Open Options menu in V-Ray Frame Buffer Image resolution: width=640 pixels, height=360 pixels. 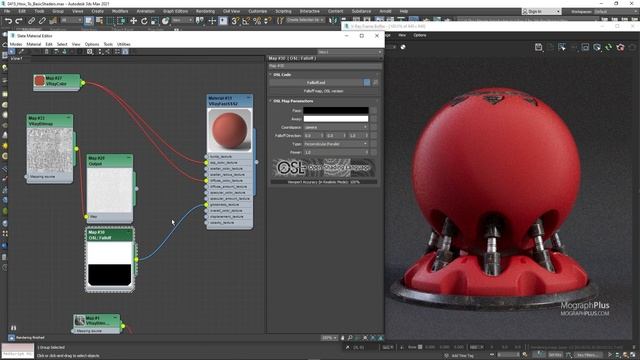(420, 36)
